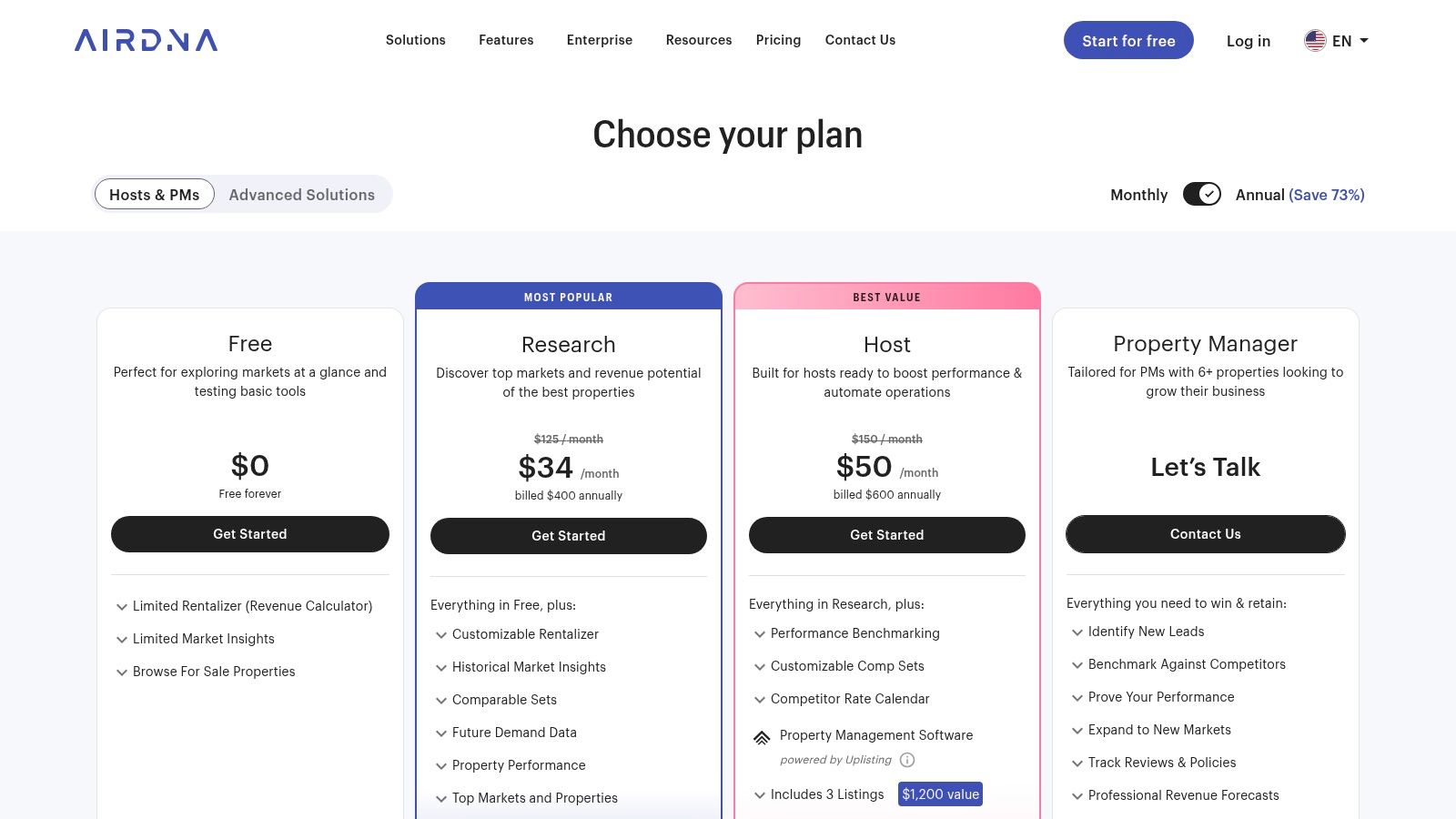Select the Hosts & PMs plan option
The image size is (1456, 819).
(x=155, y=195)
